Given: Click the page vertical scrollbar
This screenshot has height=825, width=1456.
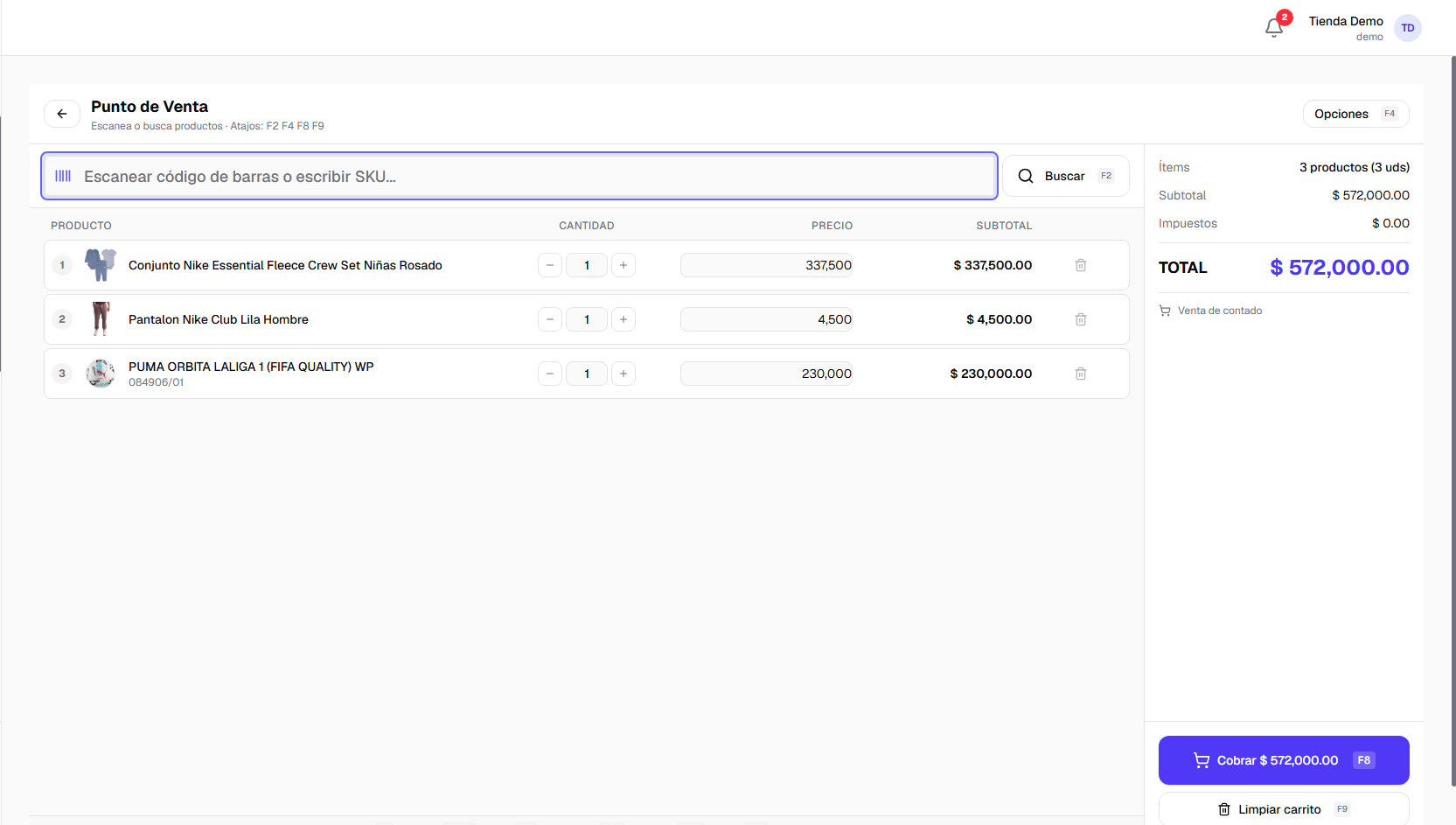Looking at the screenshot, I should 1453,420.
